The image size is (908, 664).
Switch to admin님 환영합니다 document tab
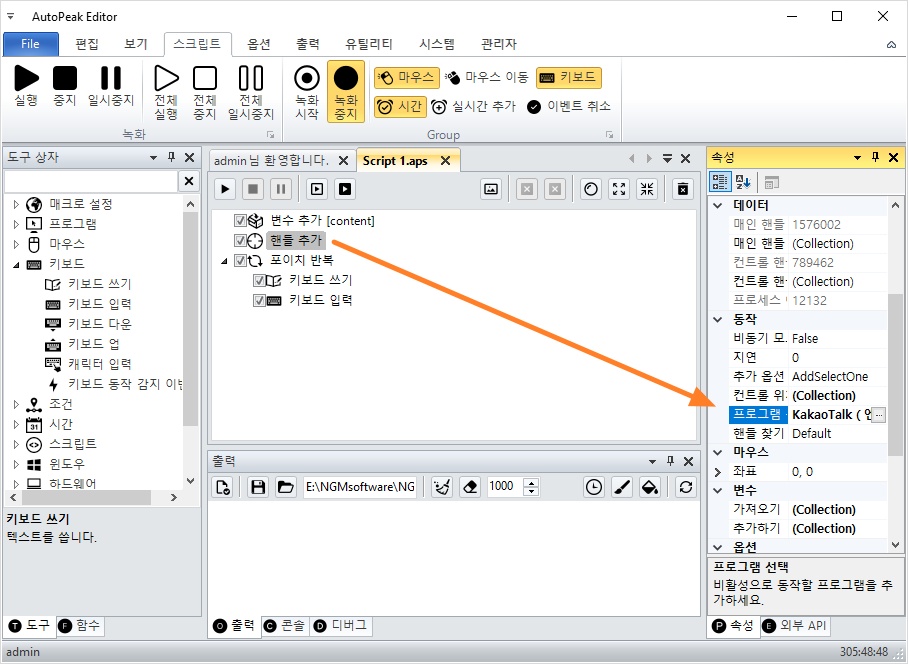271,160
